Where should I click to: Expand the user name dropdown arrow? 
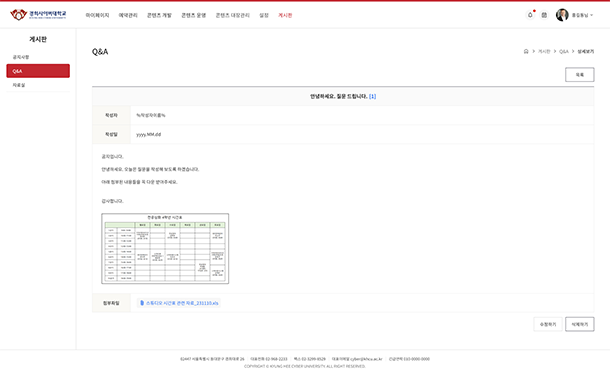[x=592, y=15]
